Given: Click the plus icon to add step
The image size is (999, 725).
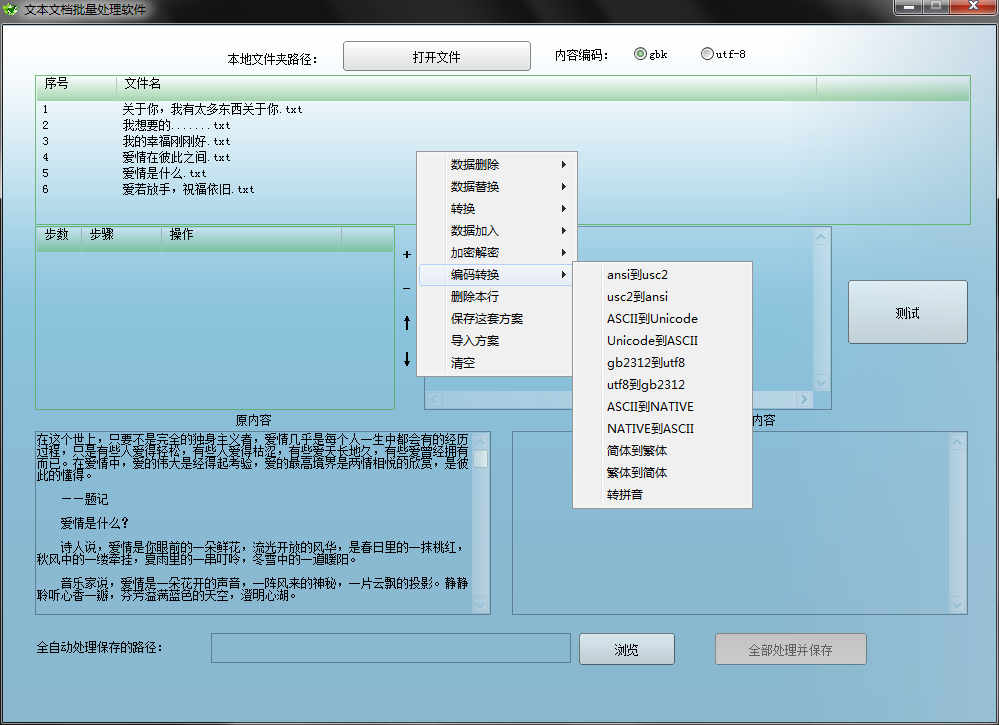Looking at the screenshot, I should pos(407,255).
